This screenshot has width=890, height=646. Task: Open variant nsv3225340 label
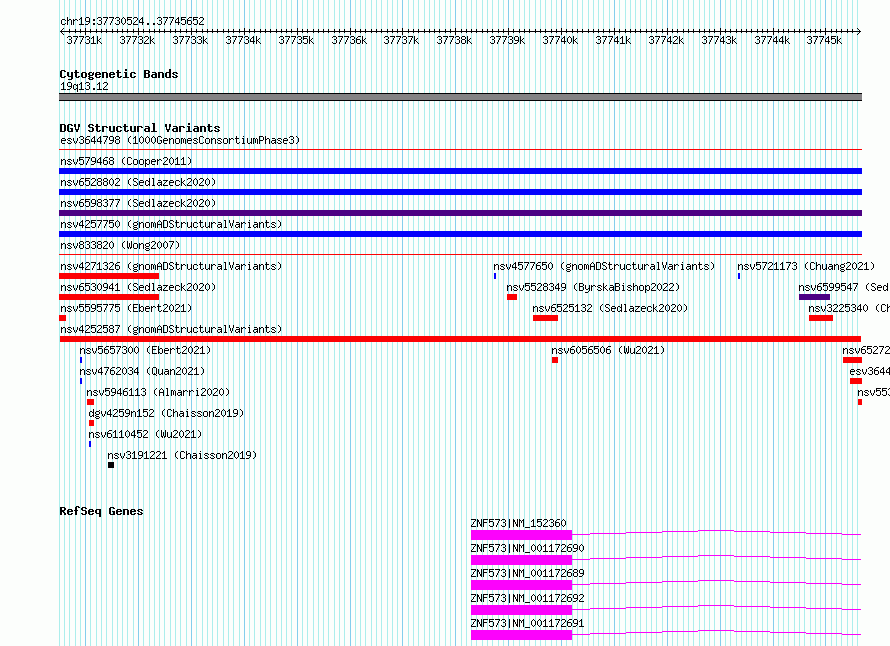[x=849, y=308]
